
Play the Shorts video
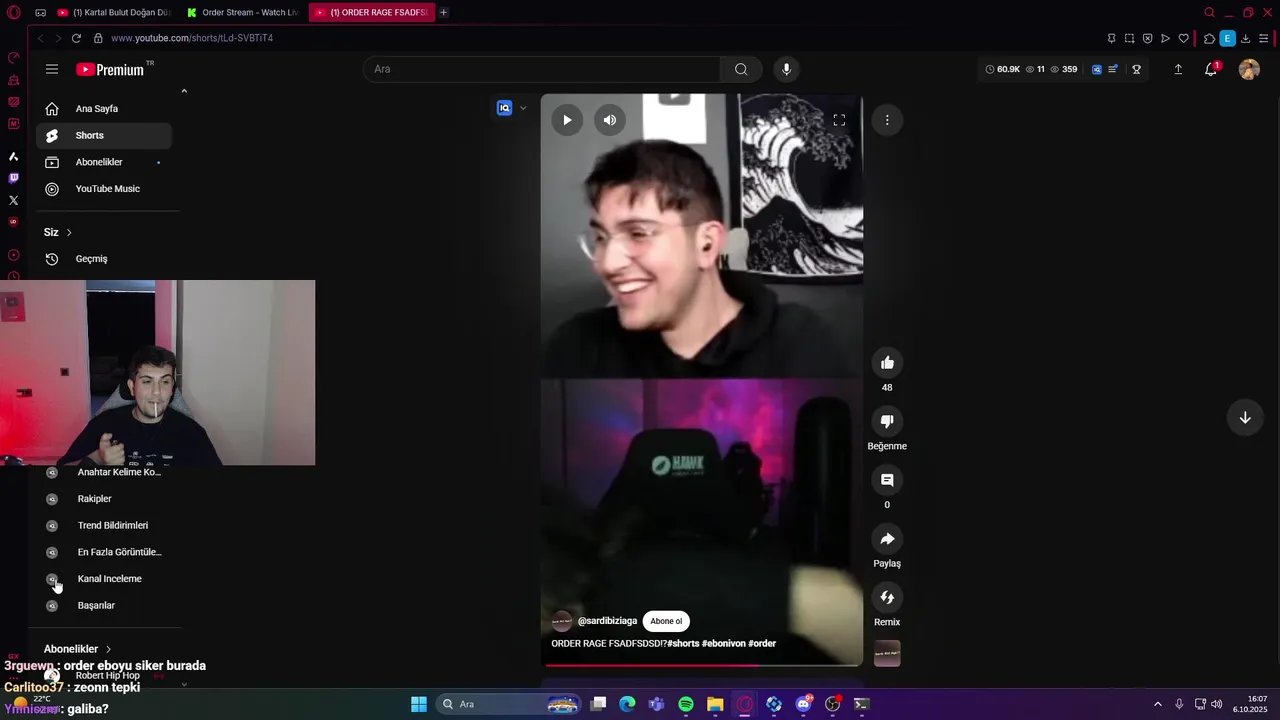(x=567, y=120)
